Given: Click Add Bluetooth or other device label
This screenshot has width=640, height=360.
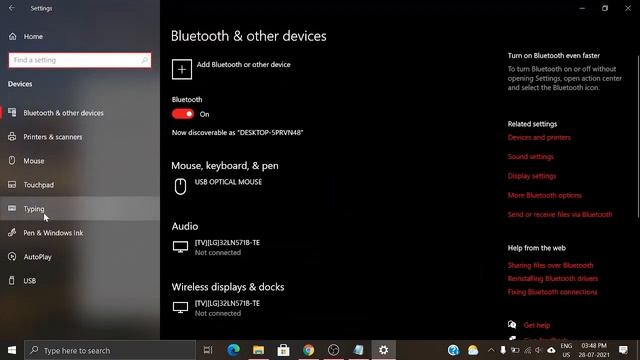Looking at the screenshot, I should click(x=244, y=64).
